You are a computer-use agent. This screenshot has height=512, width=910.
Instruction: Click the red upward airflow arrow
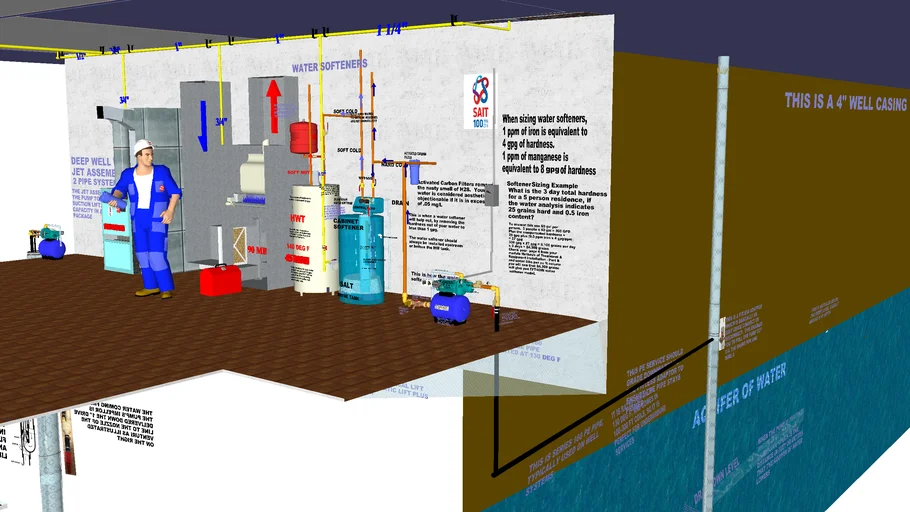coord(273,106)
